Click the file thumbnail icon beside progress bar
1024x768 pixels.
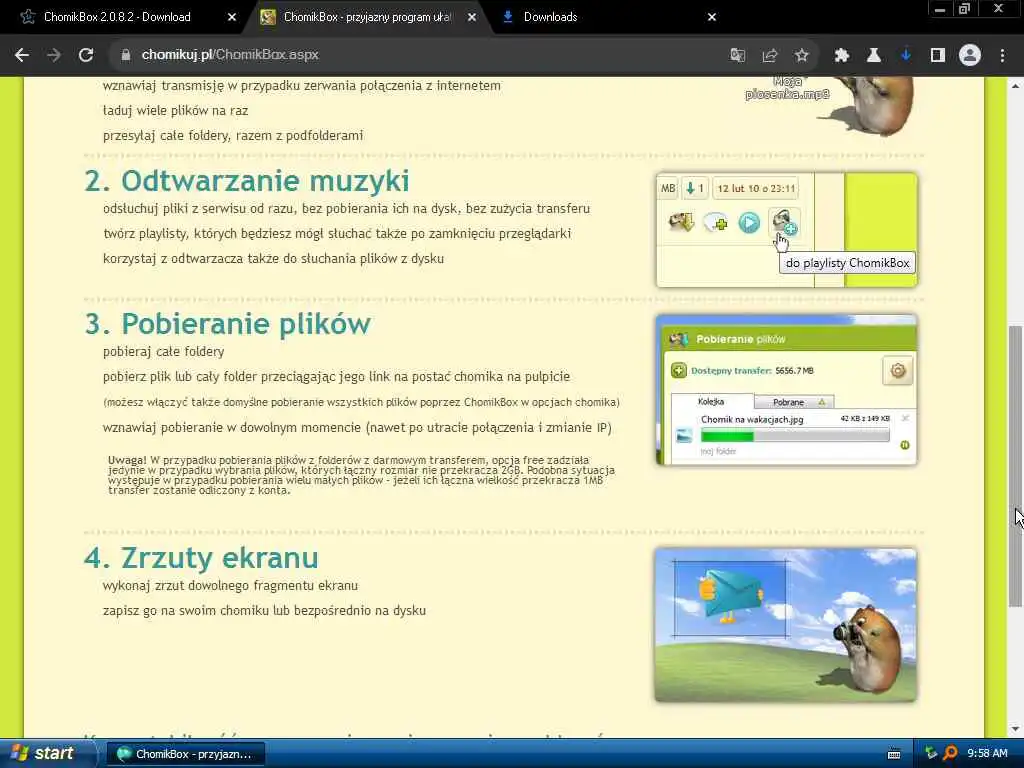[x=684, y=435]
